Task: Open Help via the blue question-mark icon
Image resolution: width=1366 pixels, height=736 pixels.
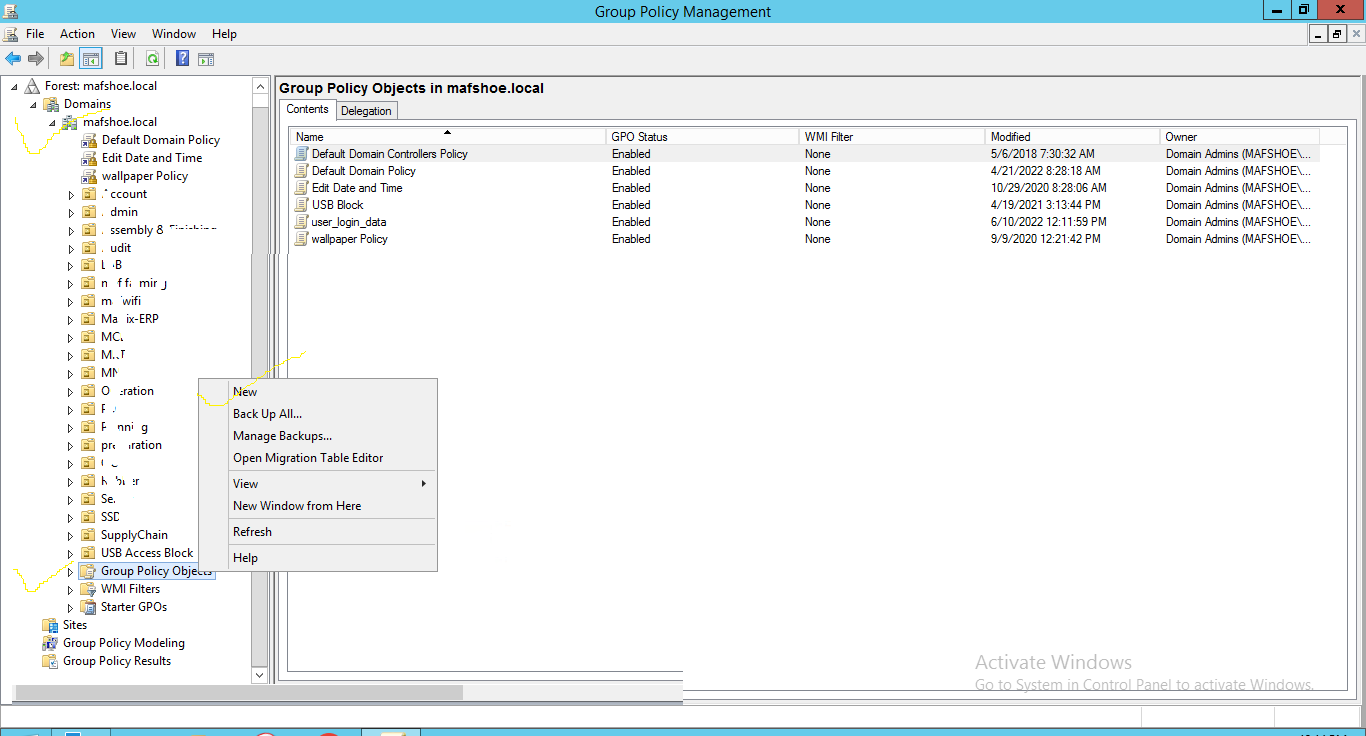Action: [182, 59]
